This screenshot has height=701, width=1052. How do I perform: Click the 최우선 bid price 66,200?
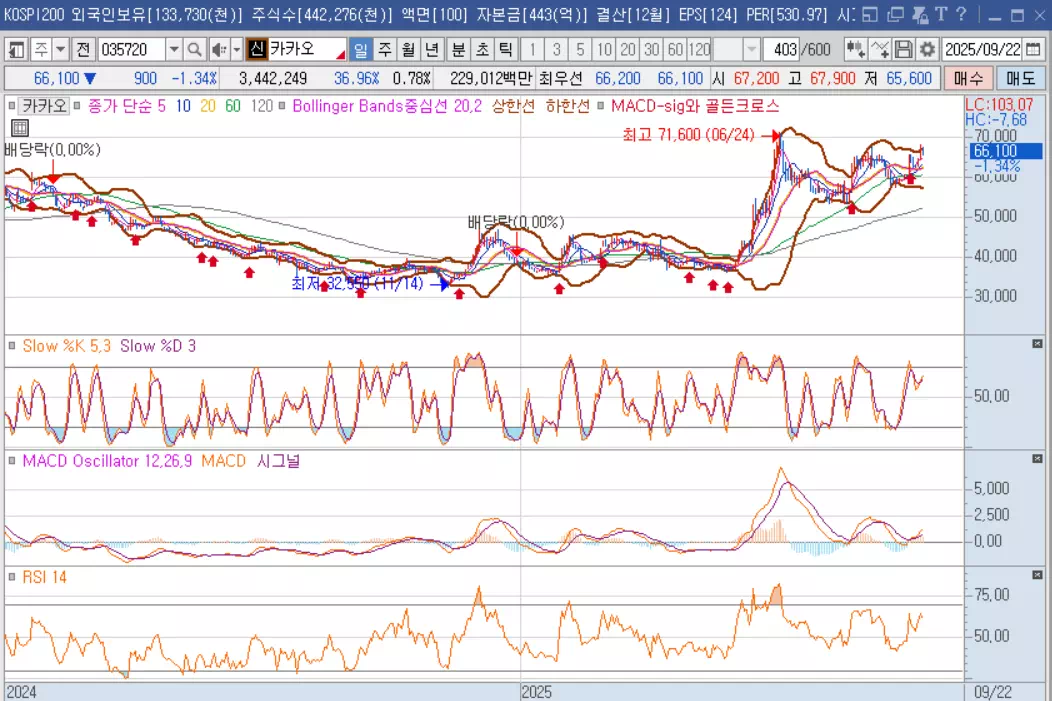click(x=618, y=78)
